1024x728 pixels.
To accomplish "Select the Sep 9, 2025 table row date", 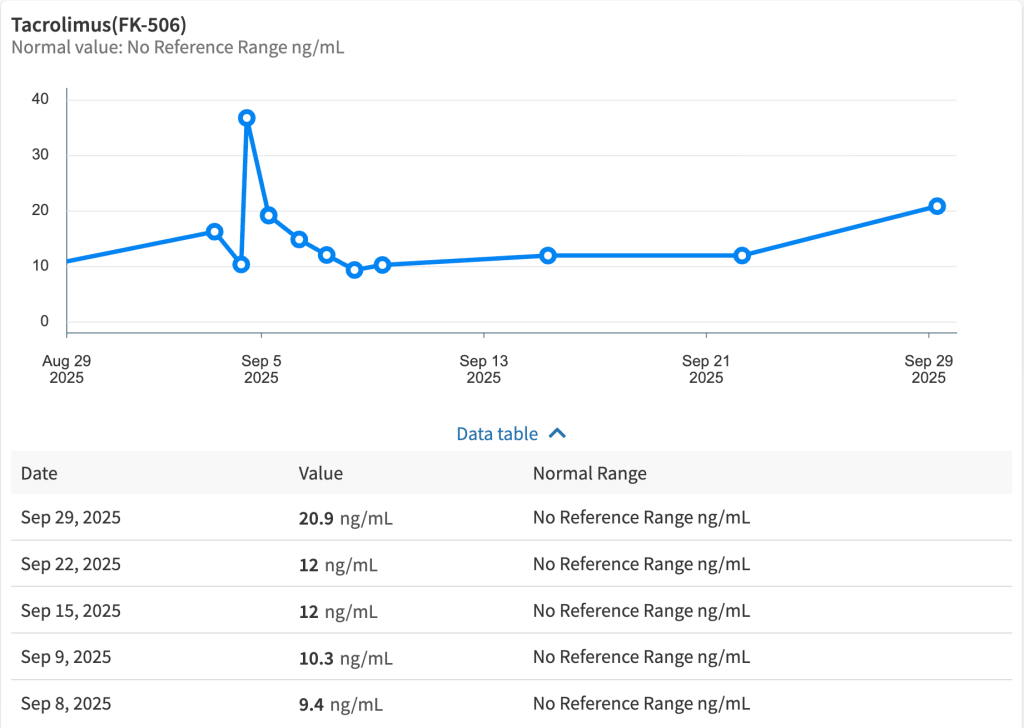I will (x=66, y=657).
